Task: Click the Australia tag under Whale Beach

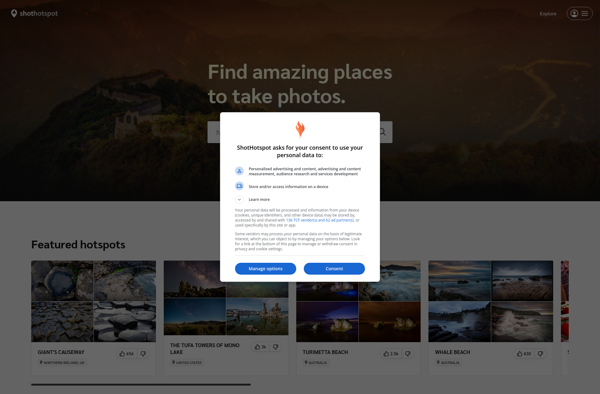Action: point(448,362)
